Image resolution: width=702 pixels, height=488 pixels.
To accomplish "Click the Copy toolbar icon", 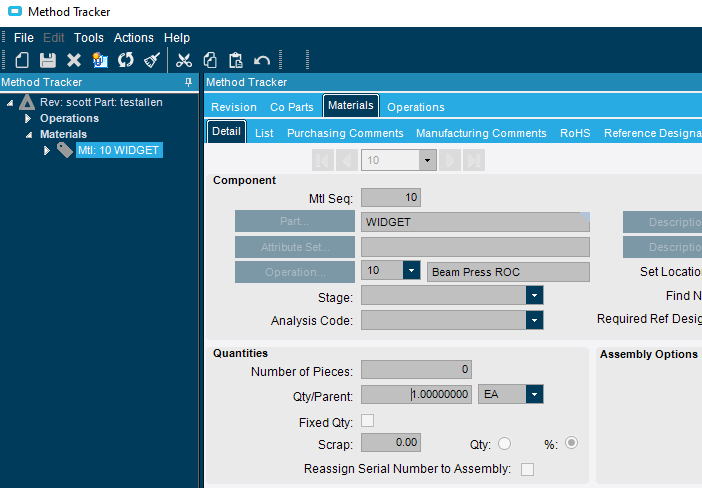I will (210, 60).
